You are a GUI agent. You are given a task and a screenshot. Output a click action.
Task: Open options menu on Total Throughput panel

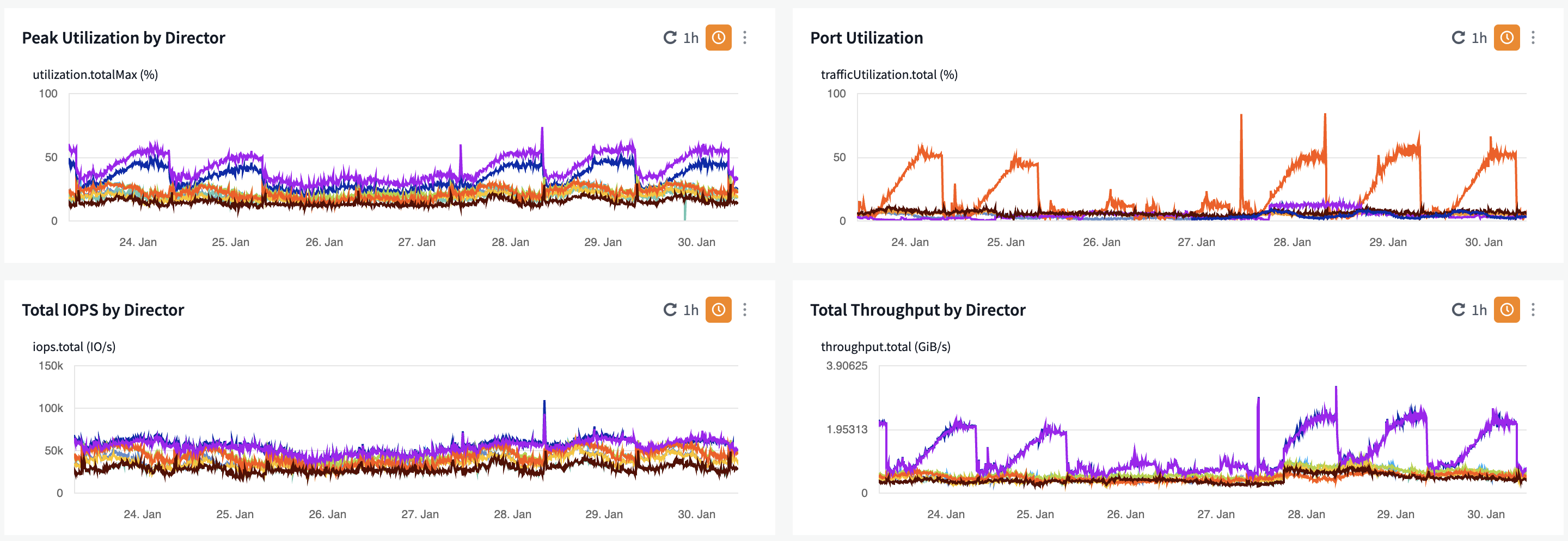[1533, 310]
